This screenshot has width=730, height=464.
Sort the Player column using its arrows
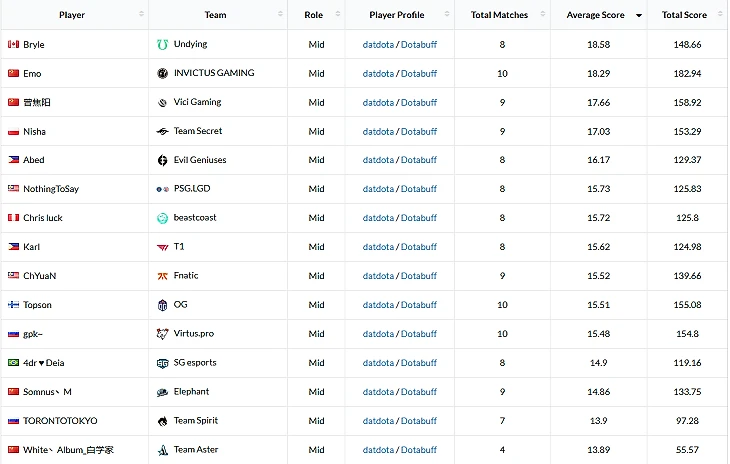[x=141, y=15]
